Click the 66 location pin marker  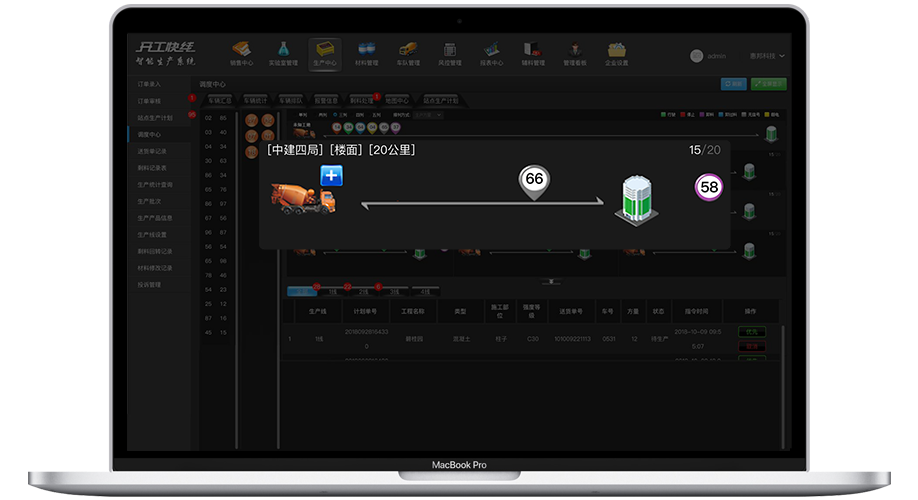534,181
